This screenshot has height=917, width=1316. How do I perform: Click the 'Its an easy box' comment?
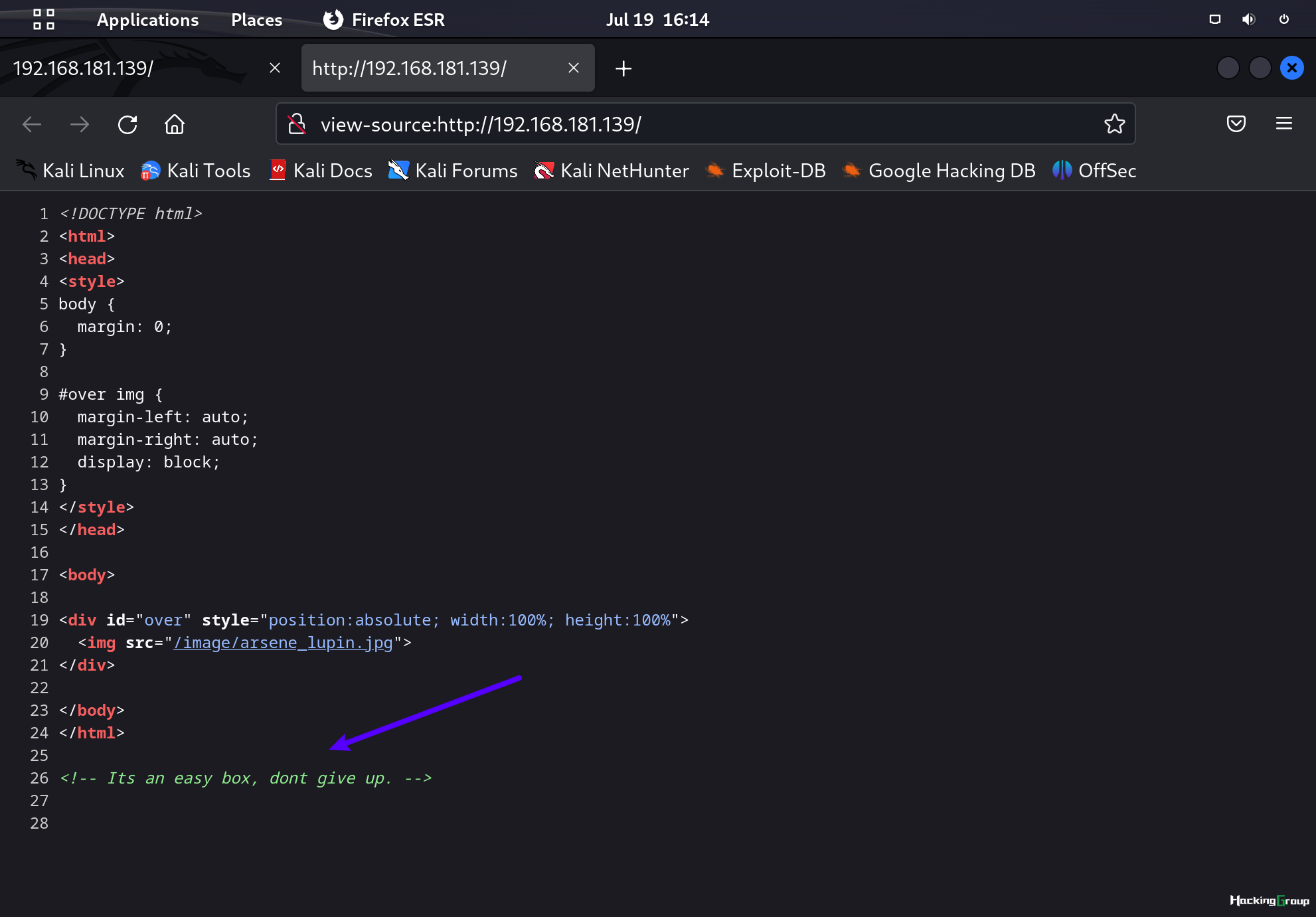246,778
